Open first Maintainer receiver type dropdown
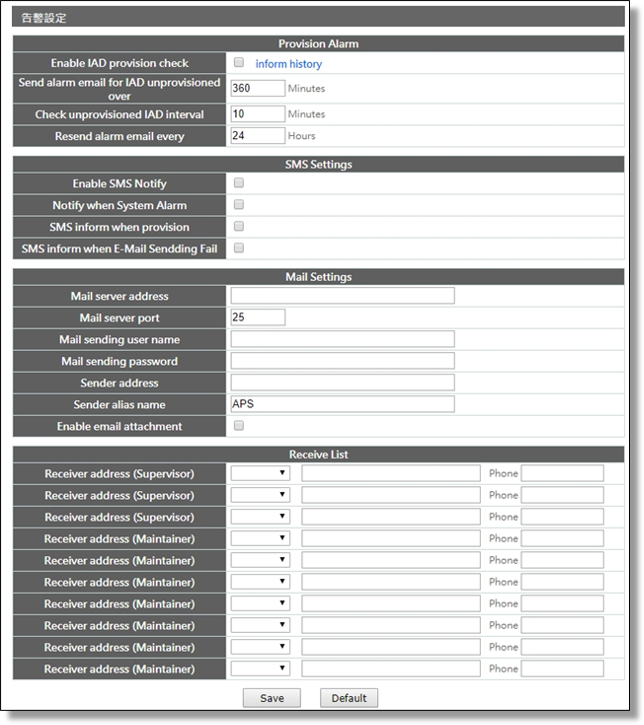 point(260,538)
